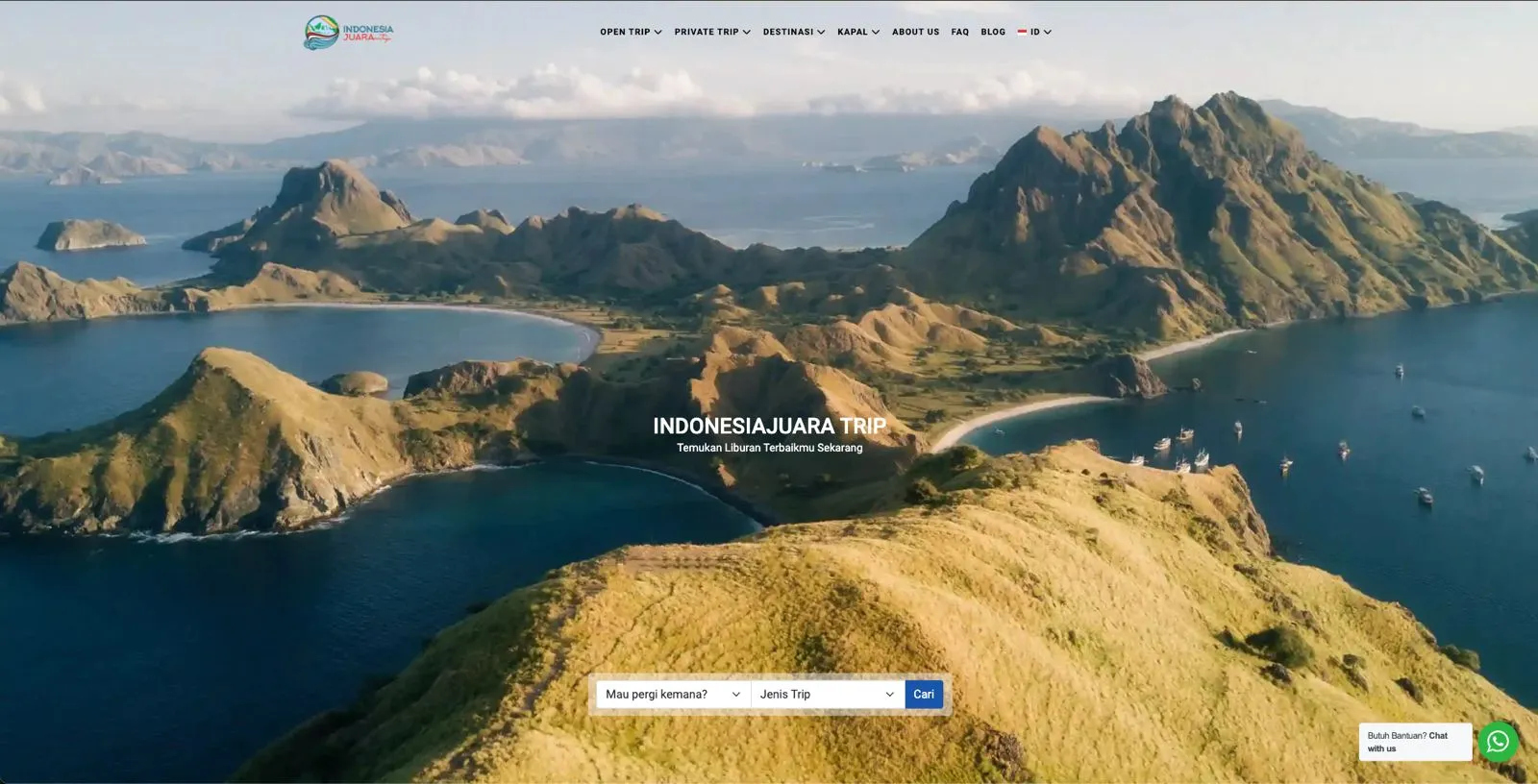Click the 'Butuh Bantuan? Chat with us' bubble
Image resolution: width=1538 pixels, height=784 pixels.
(1415, 742)
